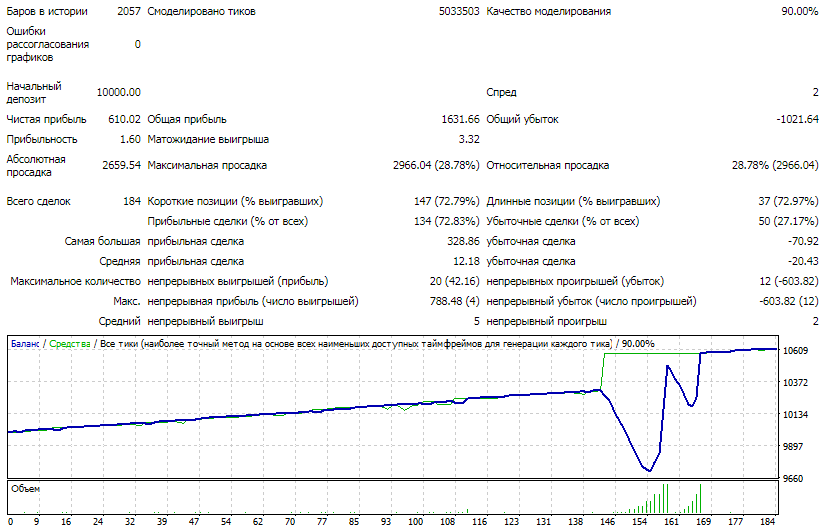Image resolution: width=835 pixels, height=528 pixels.
Task: Click the blue "Баланс" chart legend label
Action: [x=25, y=344]
